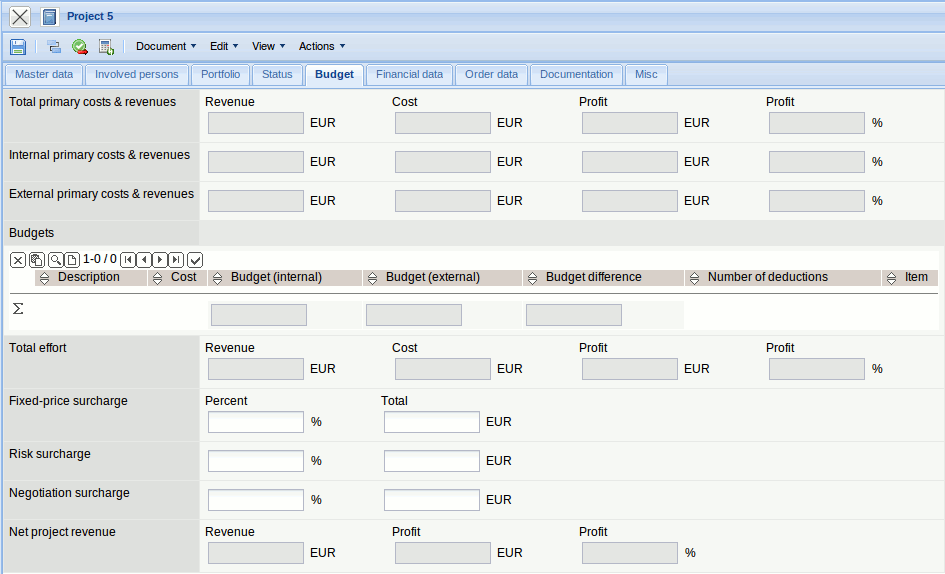This screenshot has width=945, height=574.
Task: Click the calculator icon in toolbar
Action: (x=106, y=47)
